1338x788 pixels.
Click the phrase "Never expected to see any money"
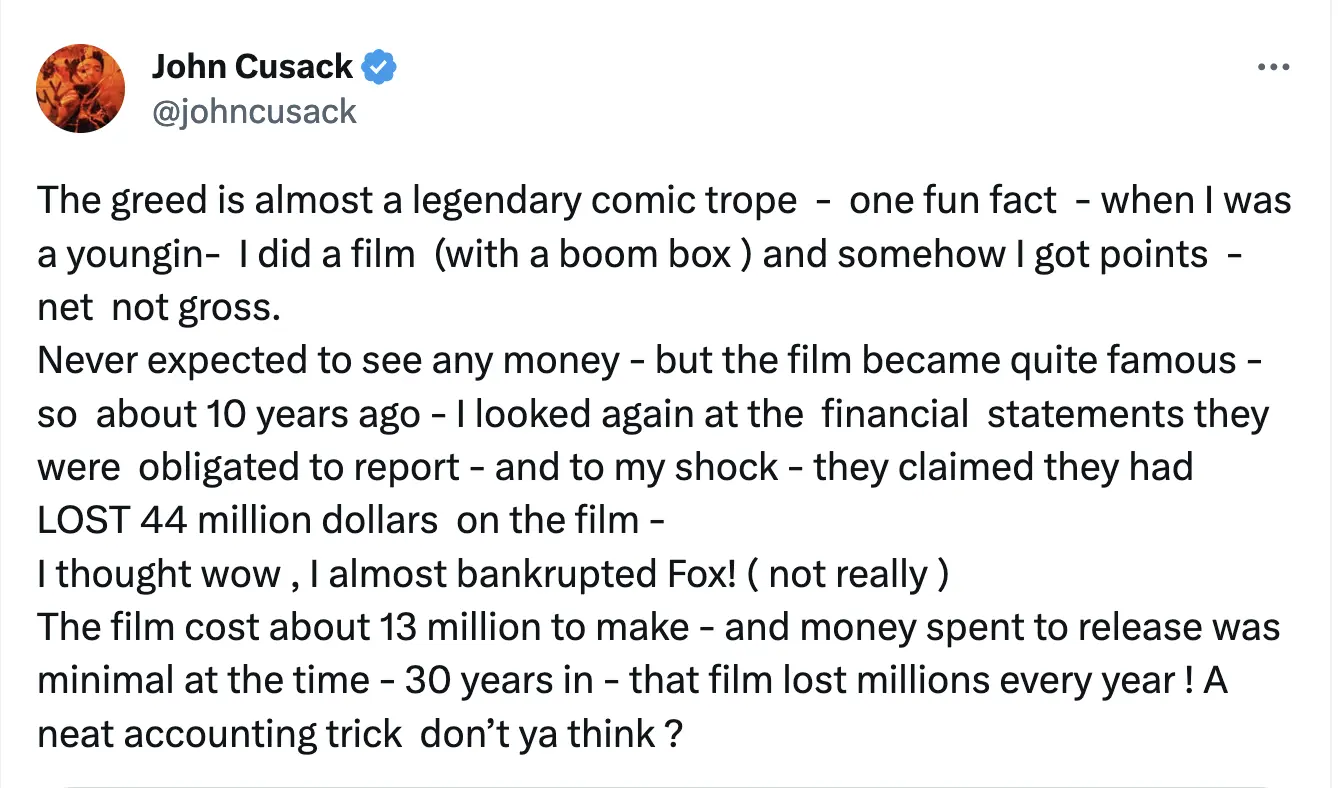pyautogui.click(x=329, y=361)
